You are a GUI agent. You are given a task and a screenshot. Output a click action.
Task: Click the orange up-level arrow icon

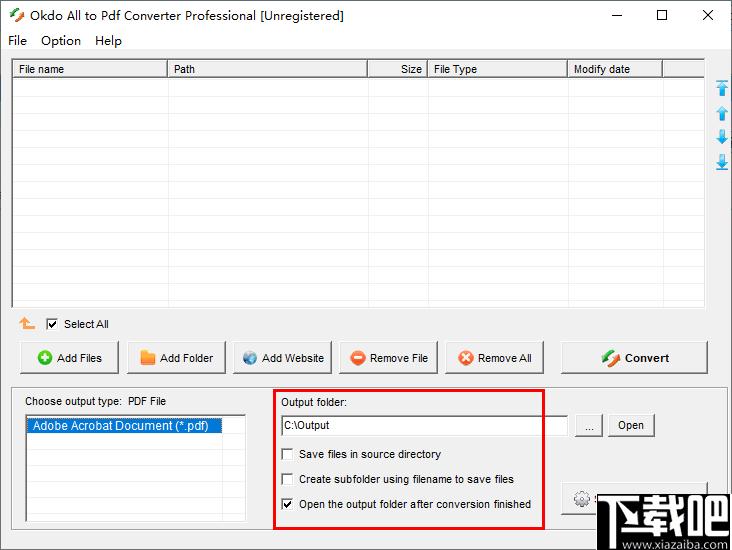pos(27,323)
